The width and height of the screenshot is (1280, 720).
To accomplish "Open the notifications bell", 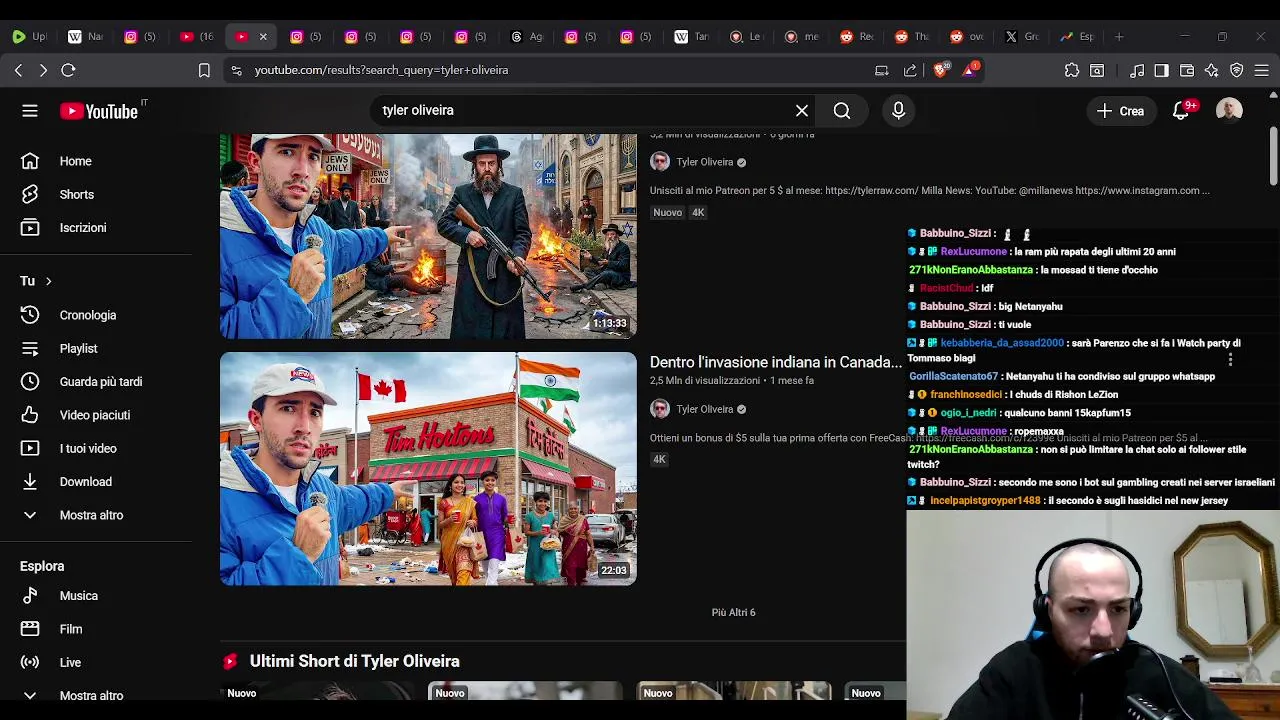I will coord(1181,111).
